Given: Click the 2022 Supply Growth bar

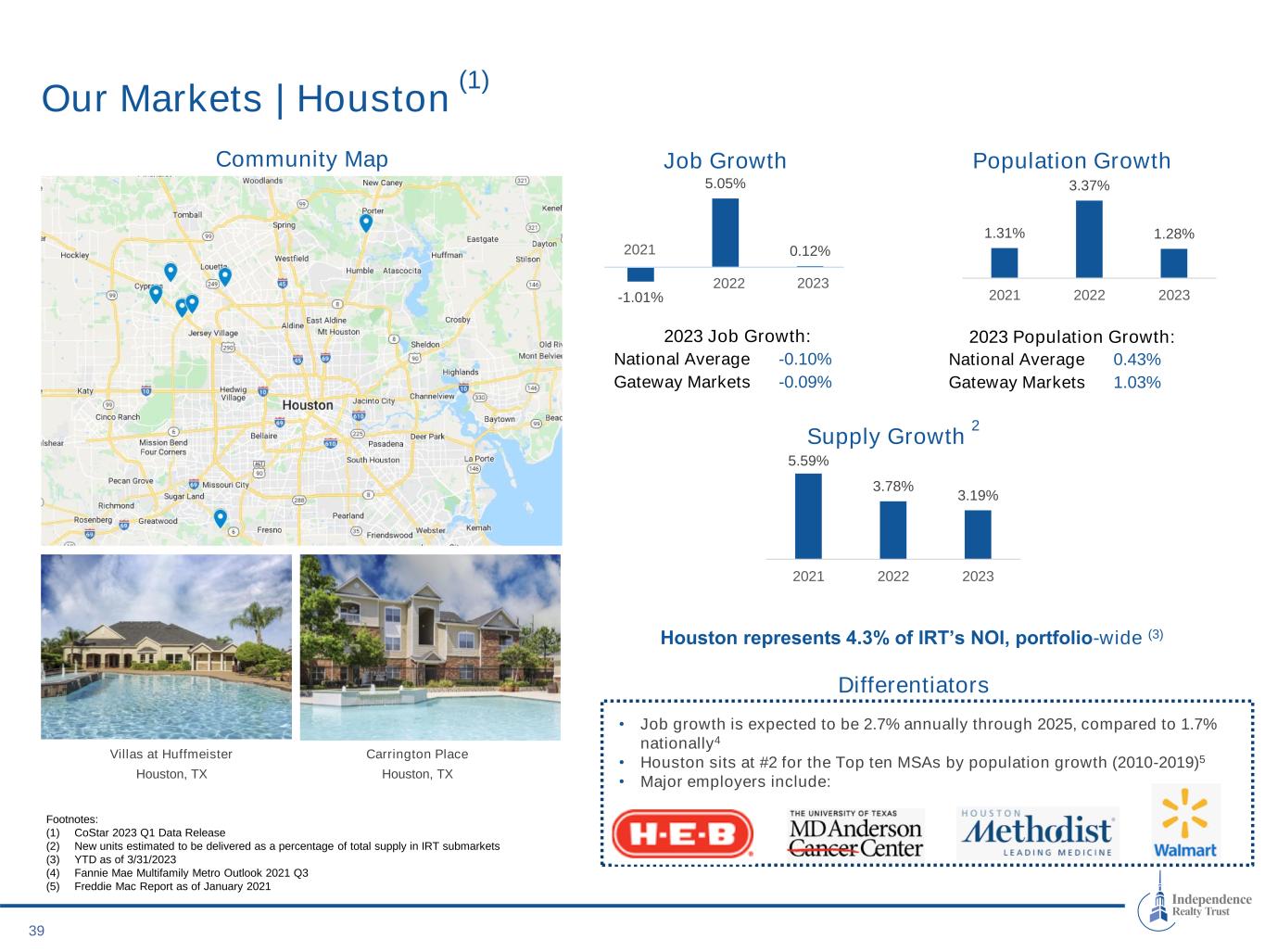Looking at the screenshot, I should click(x=893, y=530).
